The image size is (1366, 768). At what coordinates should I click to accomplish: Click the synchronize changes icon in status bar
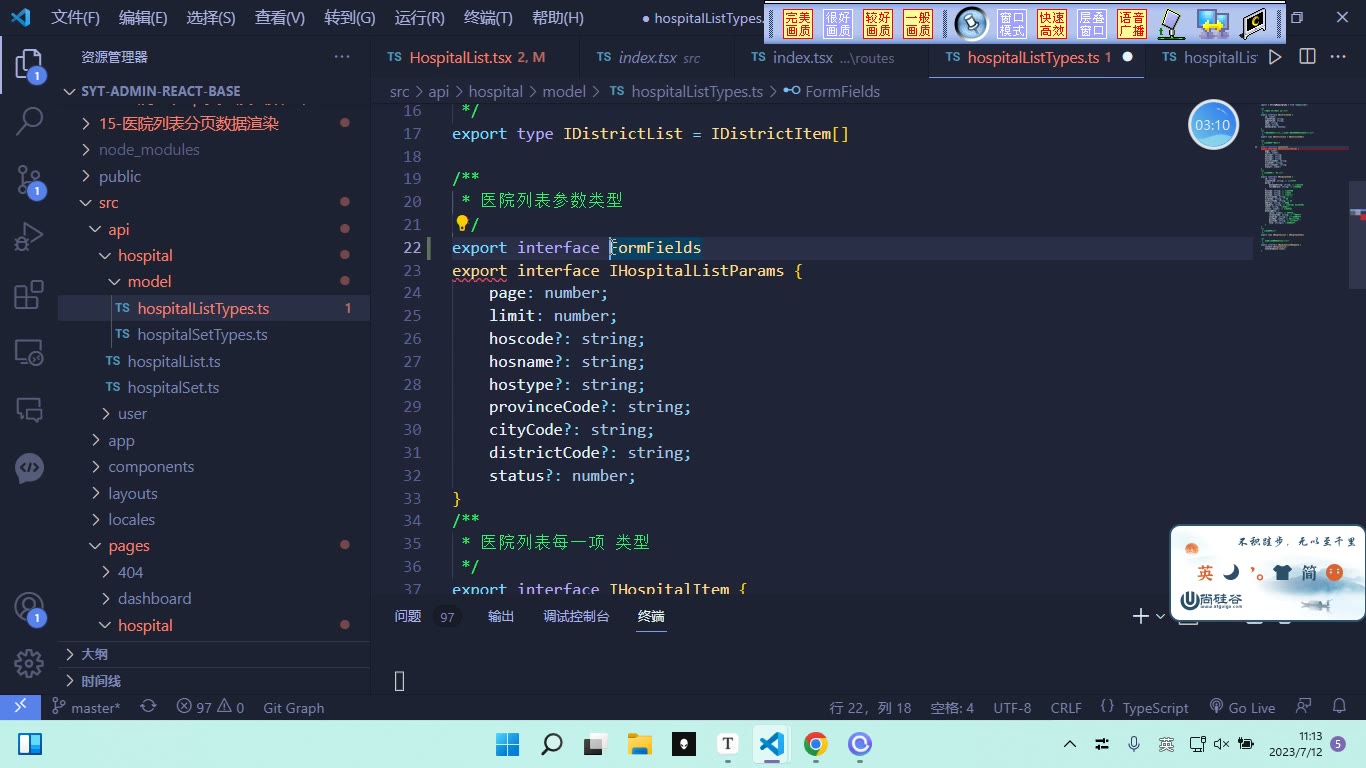coord(148,707)
